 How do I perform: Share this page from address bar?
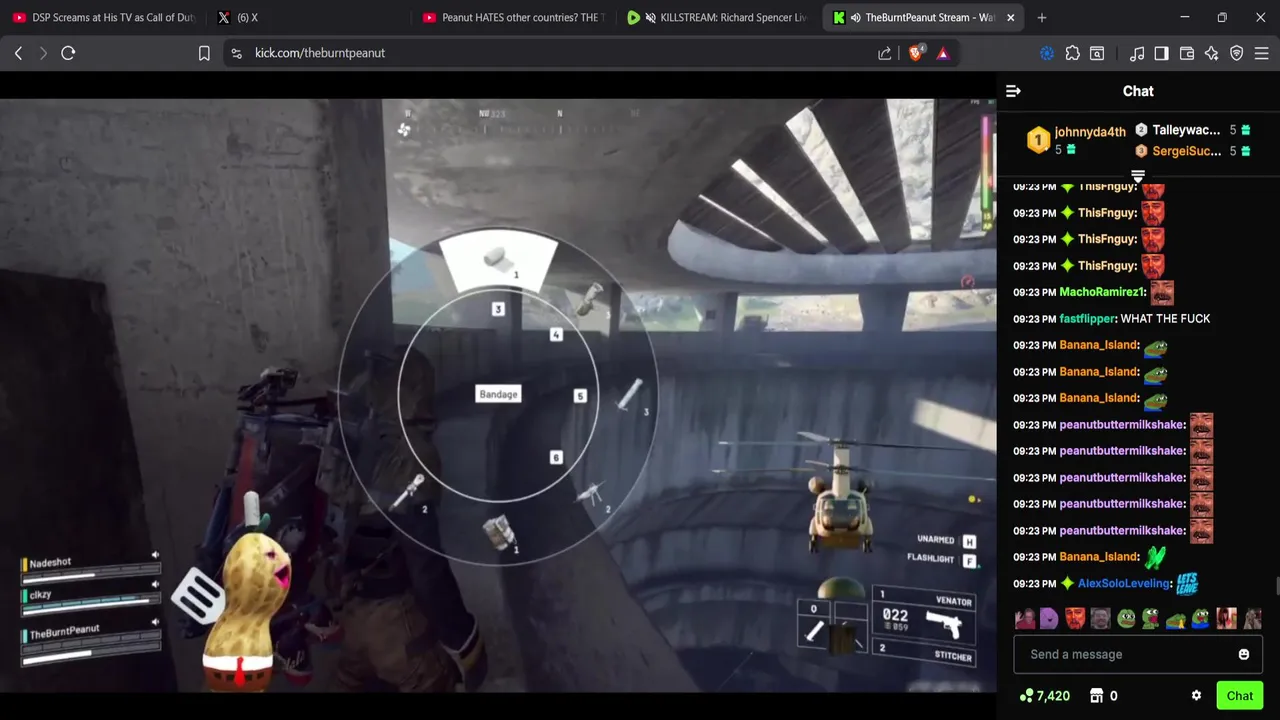[884, 53]
